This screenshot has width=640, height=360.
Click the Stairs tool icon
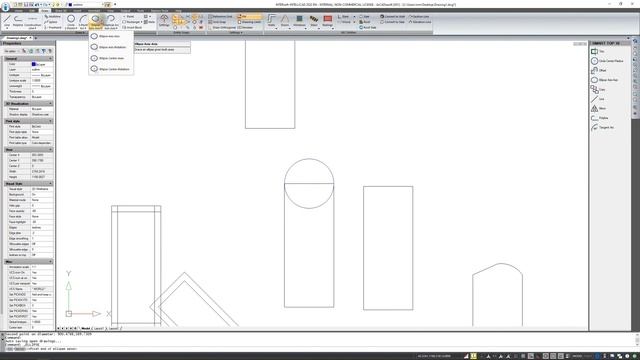313,21
